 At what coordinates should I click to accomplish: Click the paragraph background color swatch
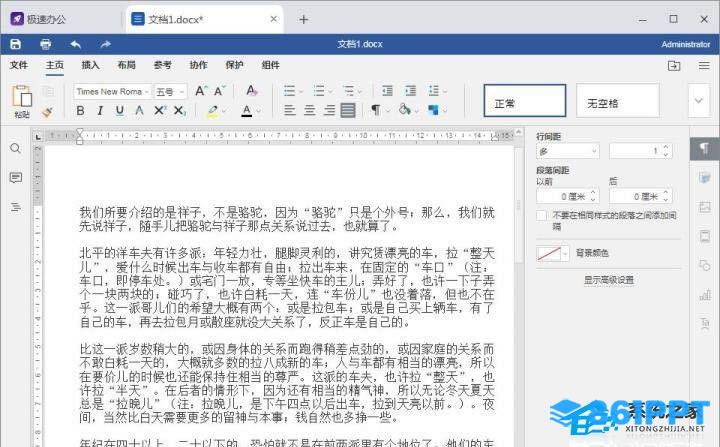(552, 253)
